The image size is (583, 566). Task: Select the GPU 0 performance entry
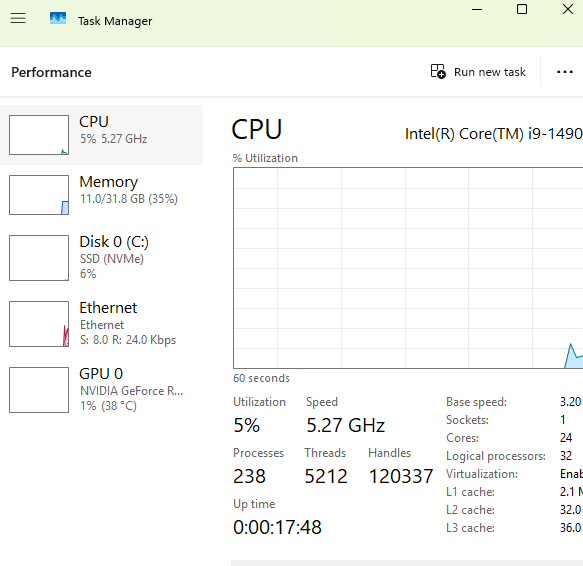pos(102,389)
